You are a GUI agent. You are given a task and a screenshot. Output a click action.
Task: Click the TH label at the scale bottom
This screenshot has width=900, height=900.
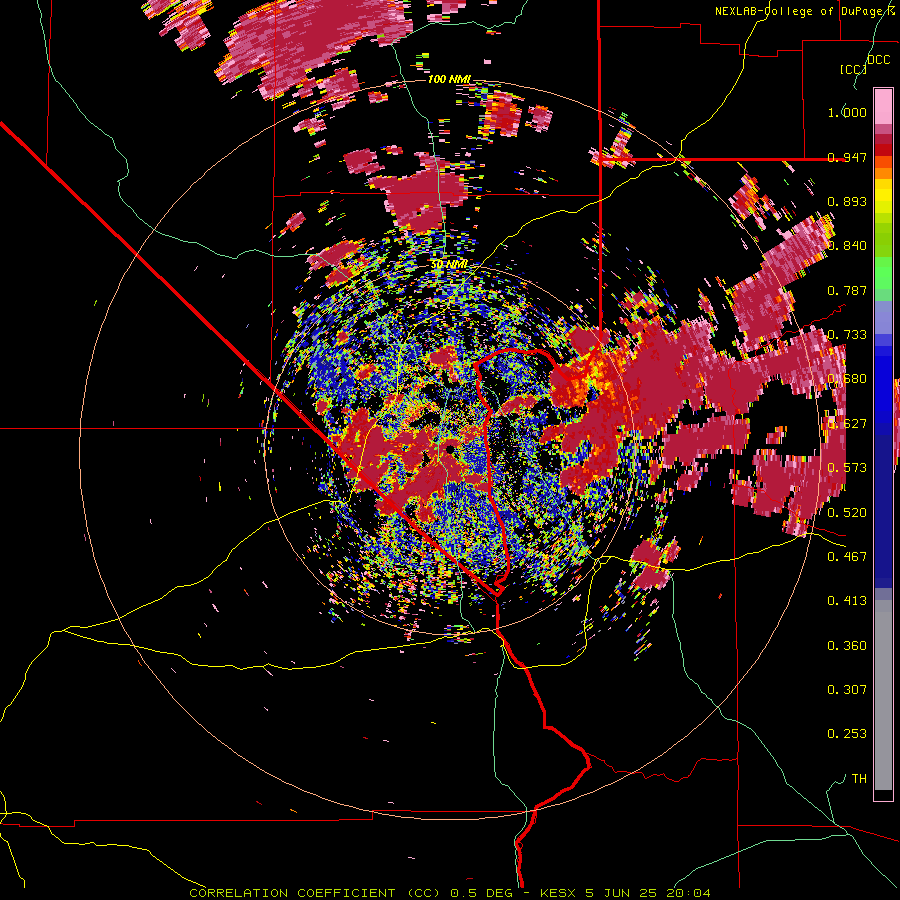[859, 779]
